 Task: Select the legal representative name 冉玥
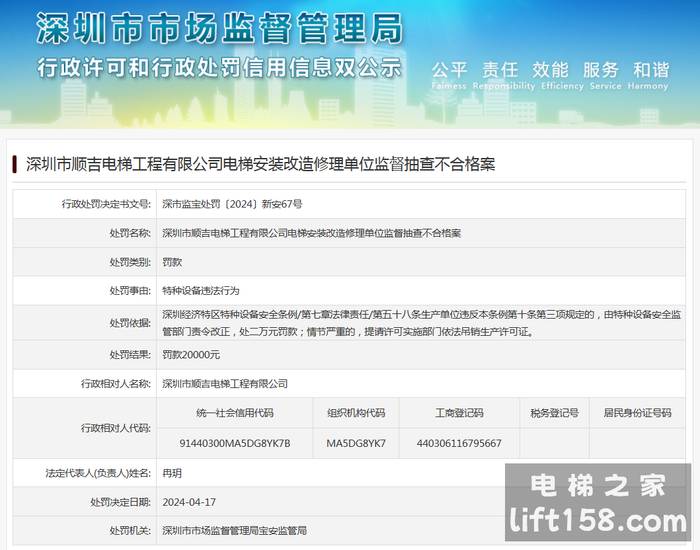coord(172,473)
